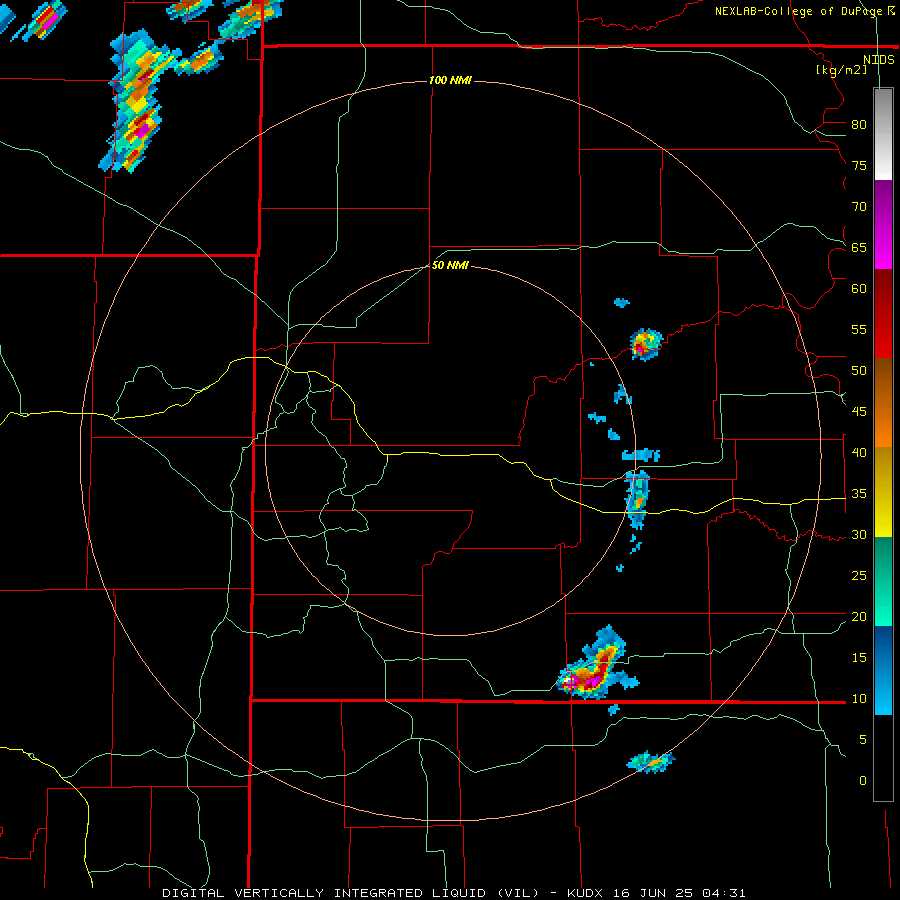Click the "NIDS" label above the legend
The width and height of the screenshot is (900, 900).
tap(878, 60)
